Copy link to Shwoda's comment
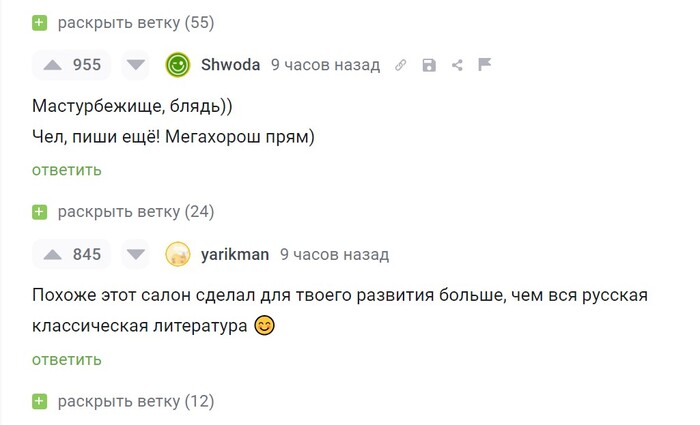700x425 pixels. (x=401, y=65)
